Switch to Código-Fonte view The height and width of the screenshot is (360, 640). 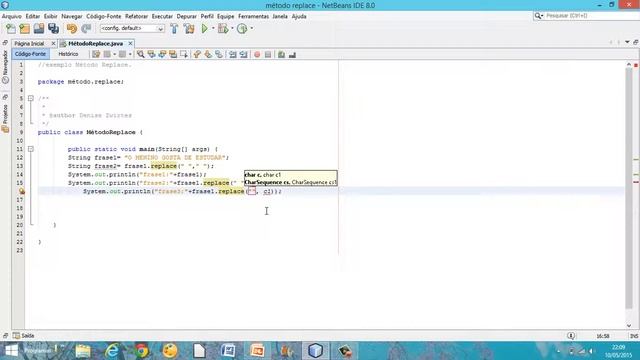(30, 54)
